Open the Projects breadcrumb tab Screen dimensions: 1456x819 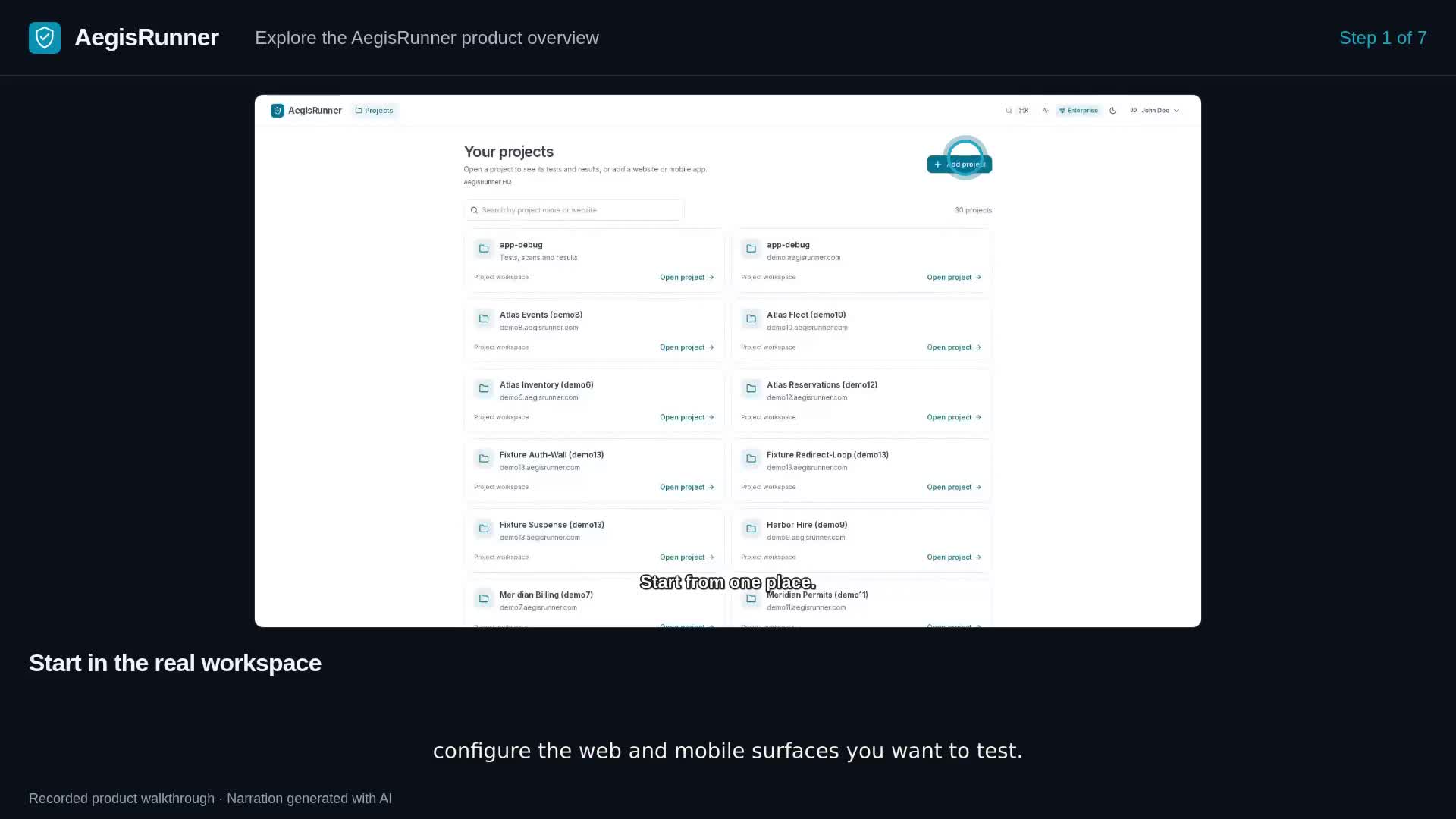point(375,111)
